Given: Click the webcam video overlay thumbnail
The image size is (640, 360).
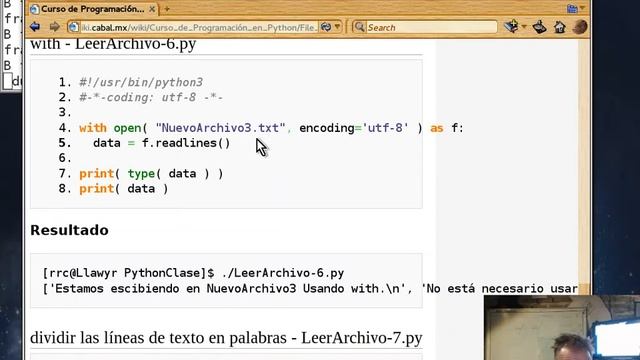Looking at the screenshot, I should point(562,328).
